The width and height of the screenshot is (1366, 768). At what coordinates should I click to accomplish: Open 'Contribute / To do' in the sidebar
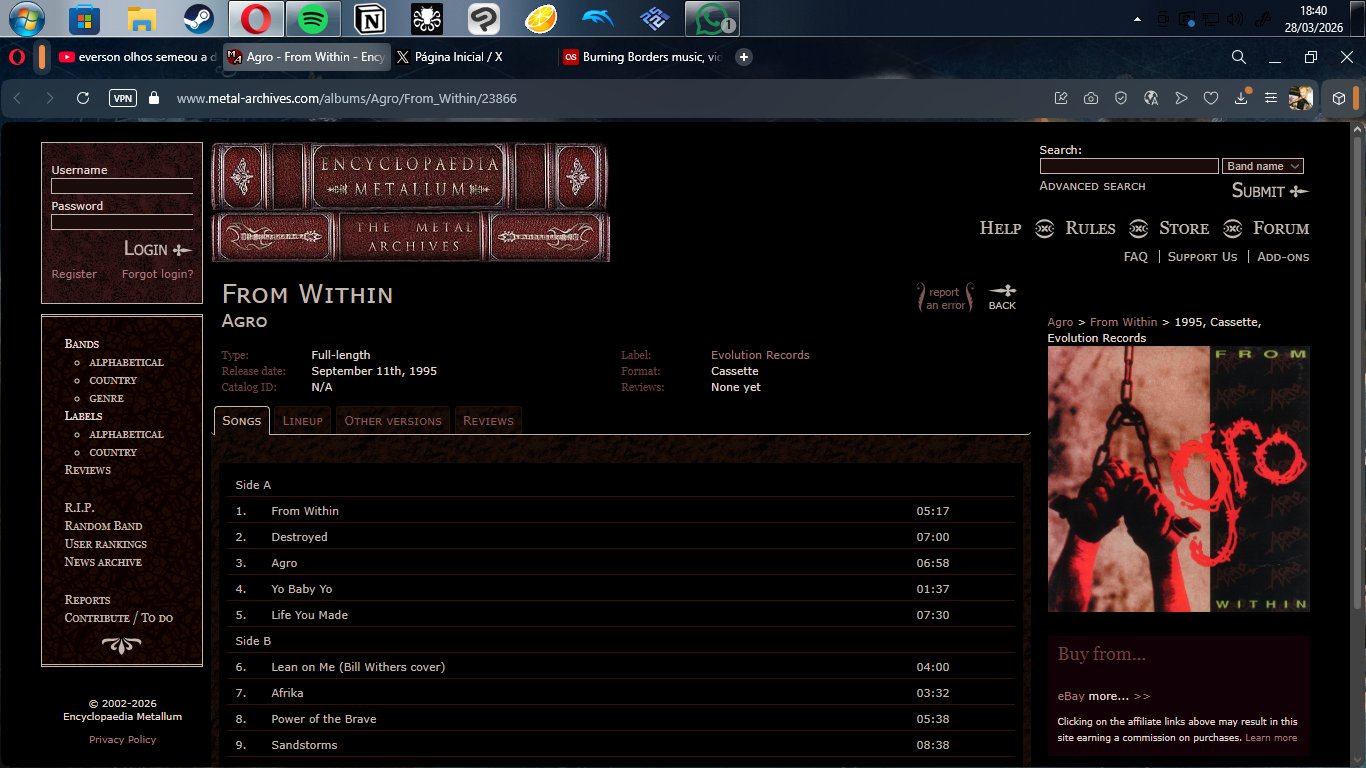point(118,618)
